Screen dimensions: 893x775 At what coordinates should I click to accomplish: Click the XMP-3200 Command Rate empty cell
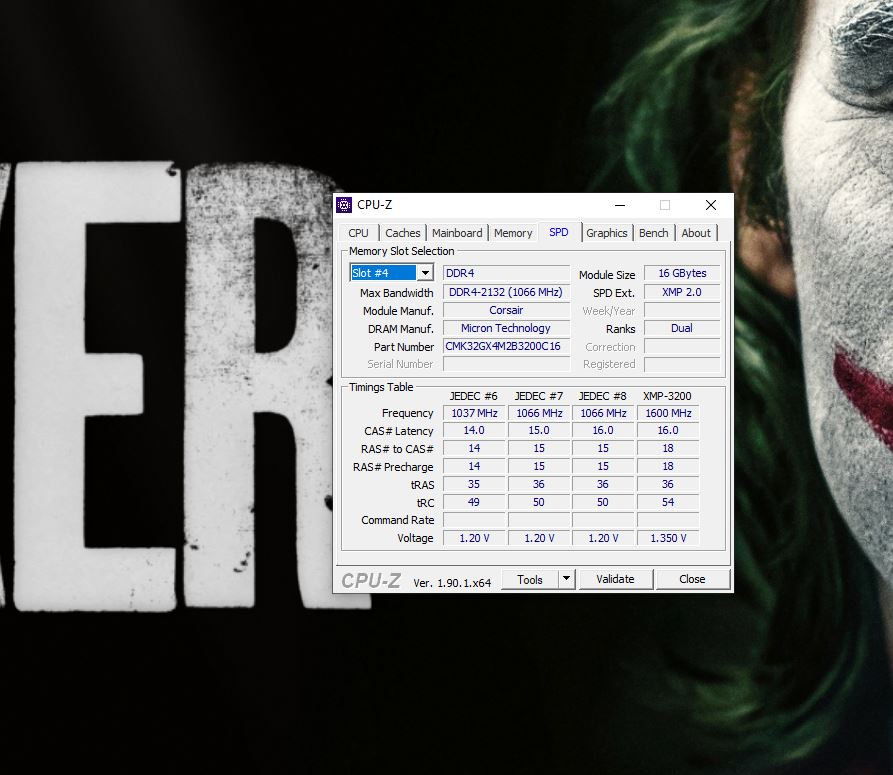668,520
